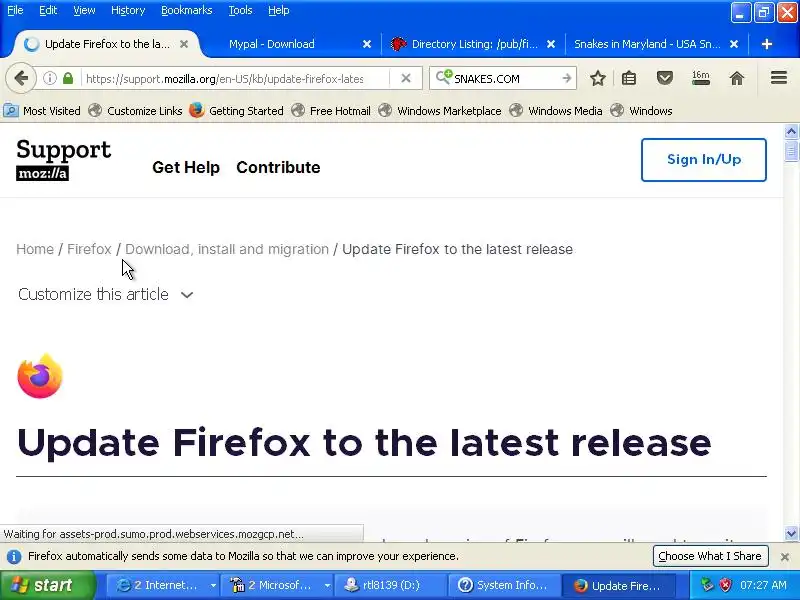Open the Edit menu
The image size is (800, 600).
click(x=48, y=10)
